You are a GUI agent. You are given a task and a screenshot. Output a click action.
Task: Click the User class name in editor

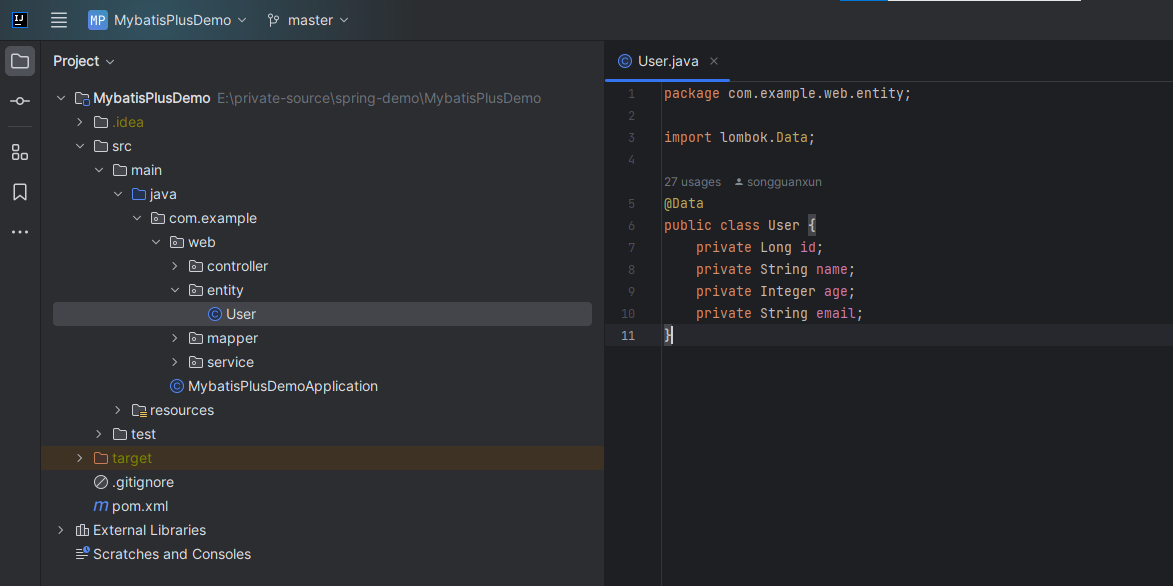coord(783,225)
